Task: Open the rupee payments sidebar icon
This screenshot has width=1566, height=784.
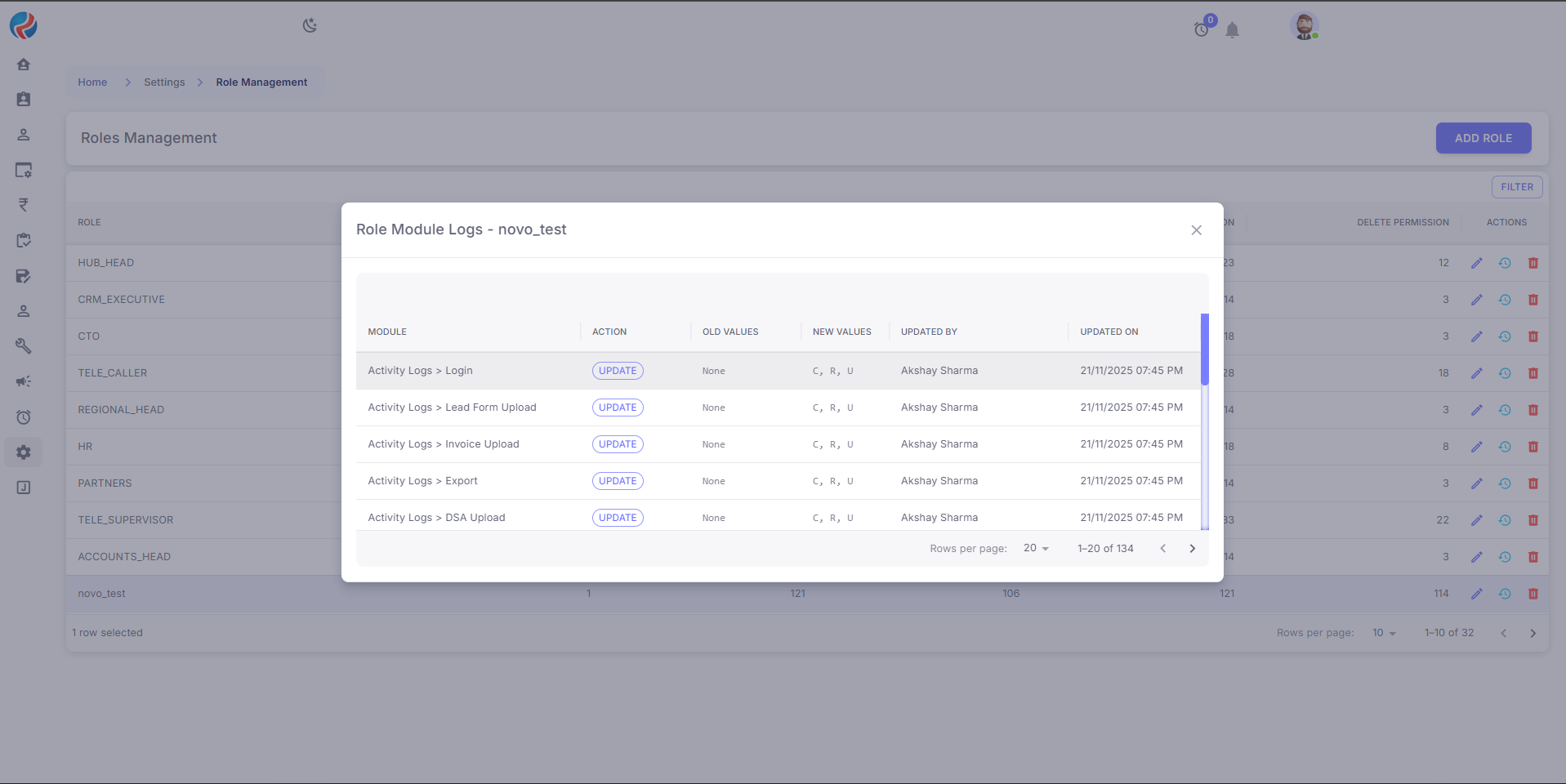Action: tap(24, 205)
